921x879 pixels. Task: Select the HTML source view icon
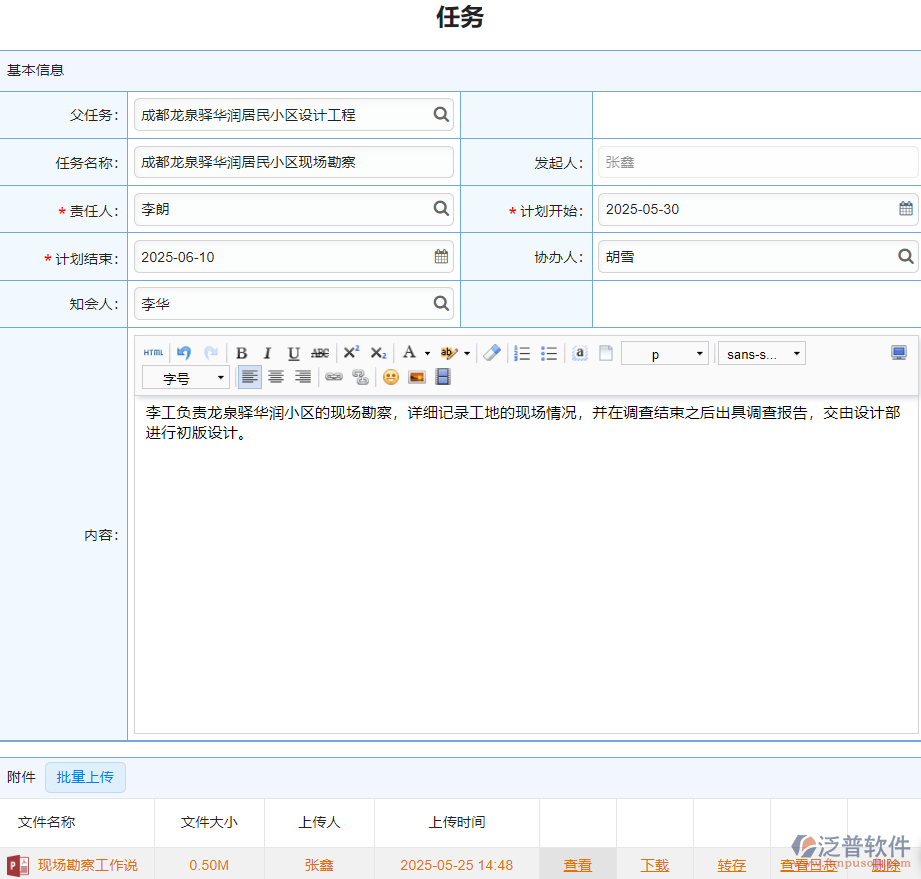click(x=153, y=352)
